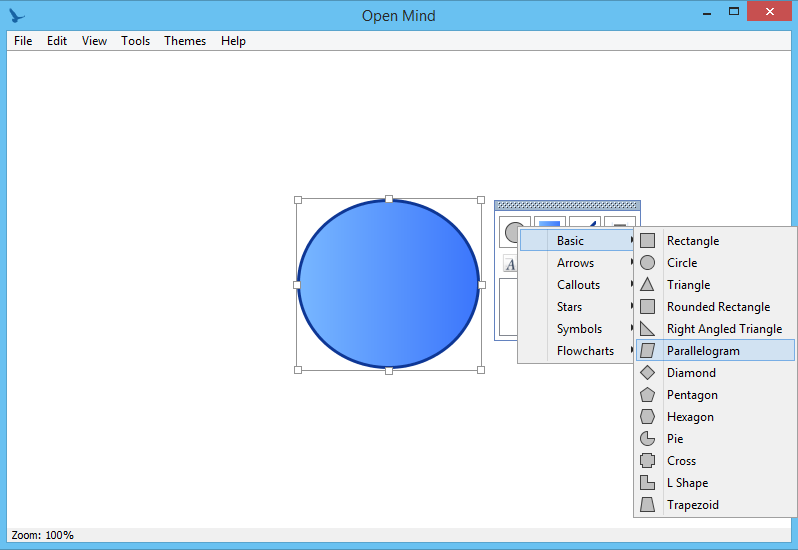Open the line style button in the floating toolbar
Viewport: 798px width, 550px height.
coord(620,222)
